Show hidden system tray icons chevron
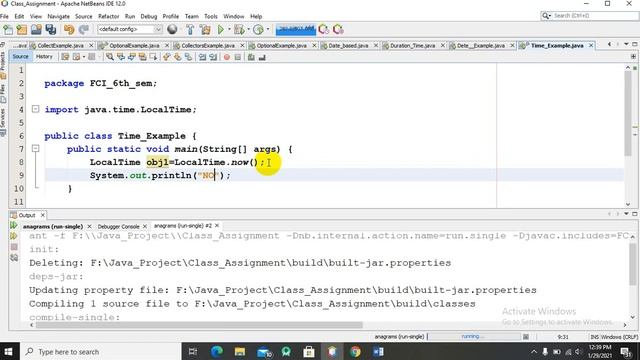Image resolution: width=640 pixels, height=360 pixels. [533, 351]
